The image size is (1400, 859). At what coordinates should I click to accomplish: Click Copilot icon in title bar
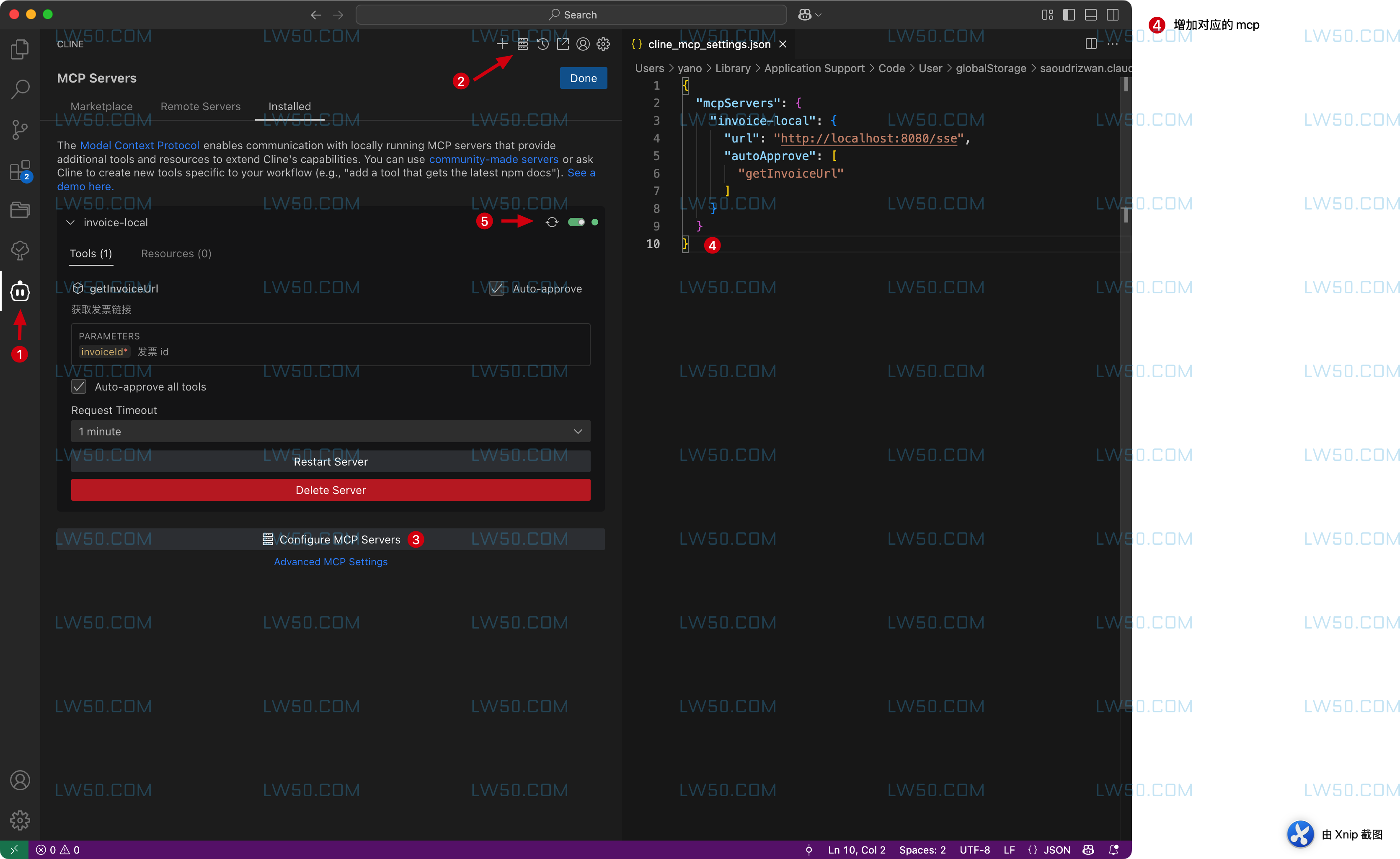point(805,15)
